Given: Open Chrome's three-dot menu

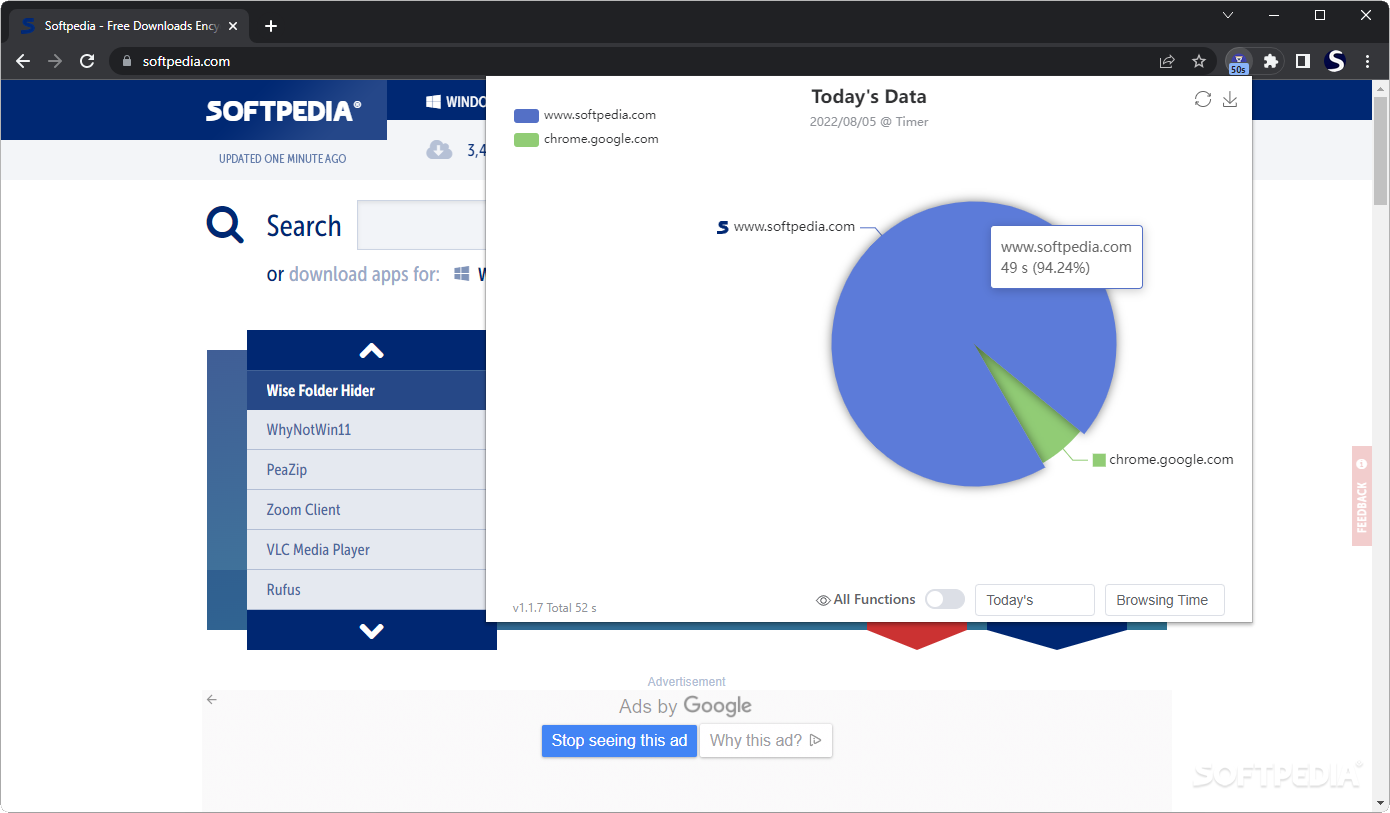Looking at the screenshot, I should (x=1367, y=61).
